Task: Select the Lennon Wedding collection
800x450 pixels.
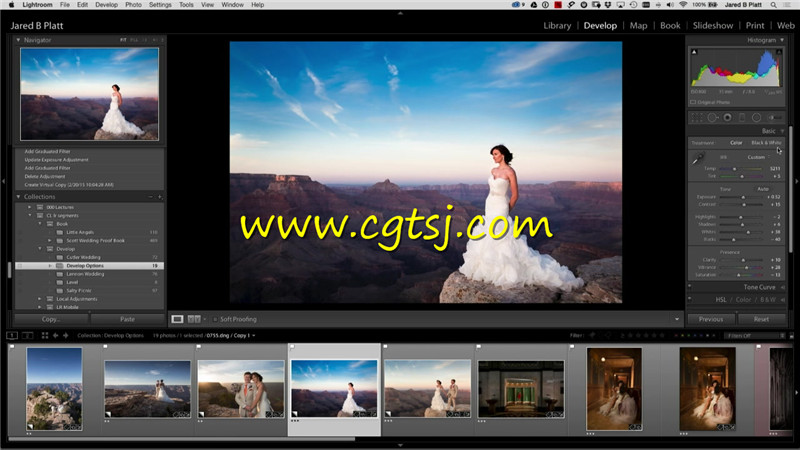Action: [89, 274]
